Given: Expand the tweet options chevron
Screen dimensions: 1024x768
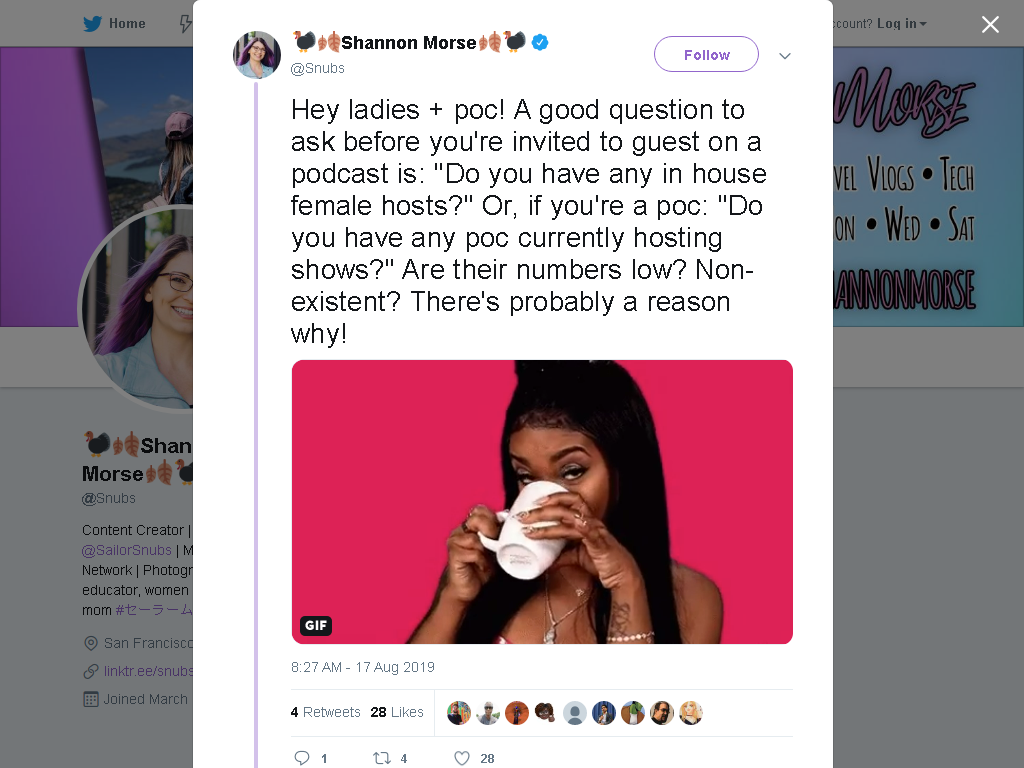Looking at the screenshot, I should [785, 56].
